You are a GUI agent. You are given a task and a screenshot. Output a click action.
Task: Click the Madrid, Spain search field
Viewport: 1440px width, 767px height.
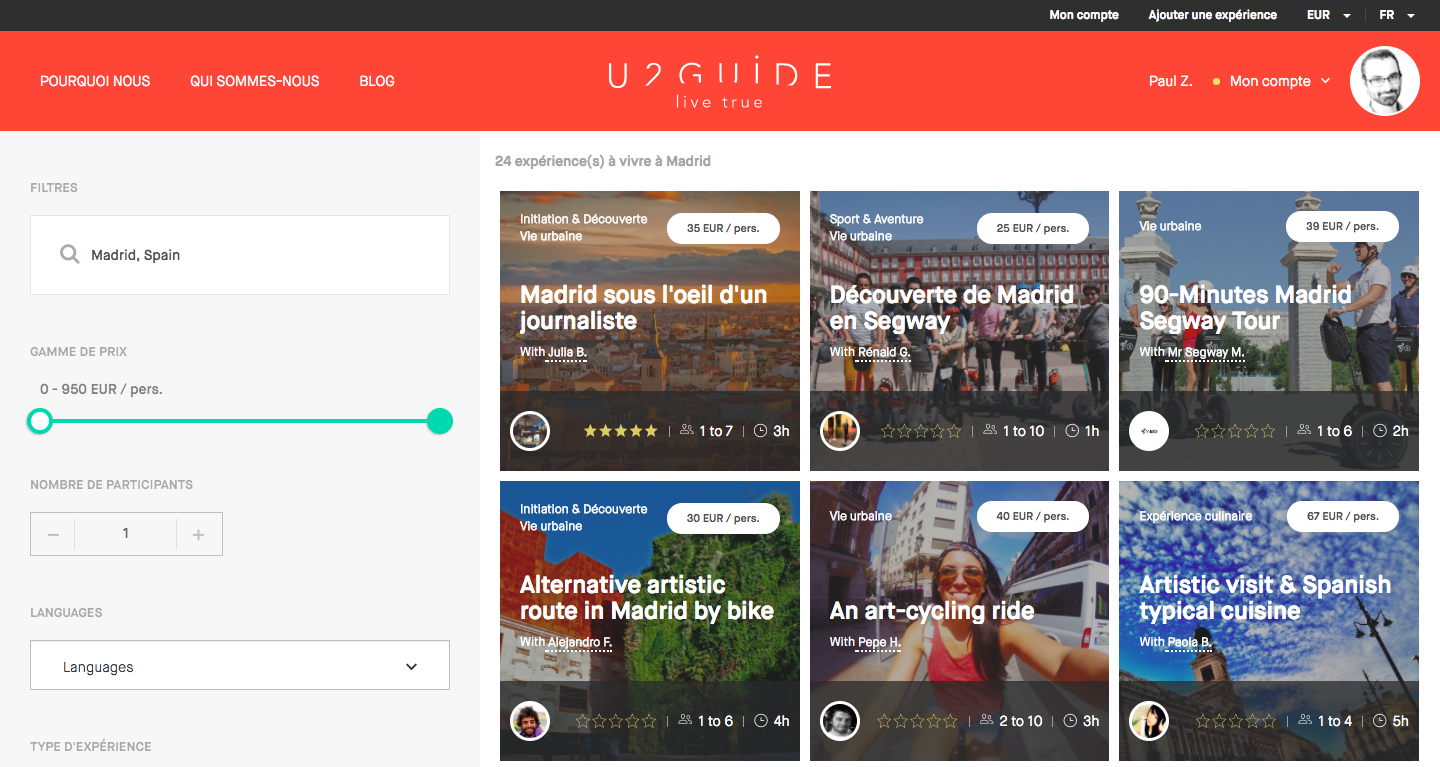pyautogui.click(x=240, y=255)
